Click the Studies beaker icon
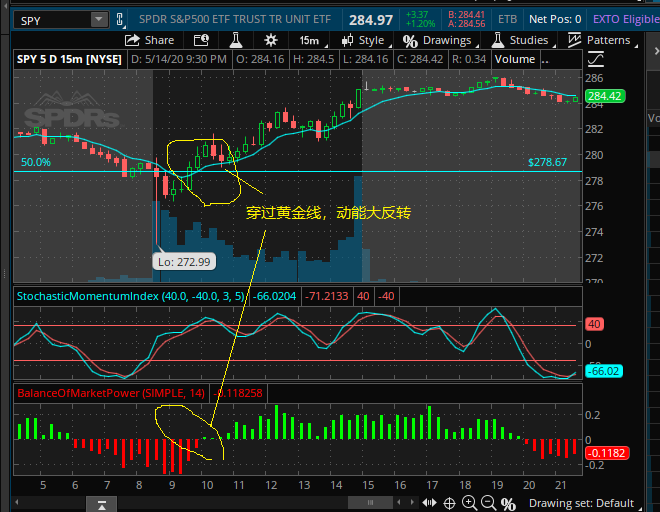Viewport: 660px width, 512px height. (x=498, y=40)
